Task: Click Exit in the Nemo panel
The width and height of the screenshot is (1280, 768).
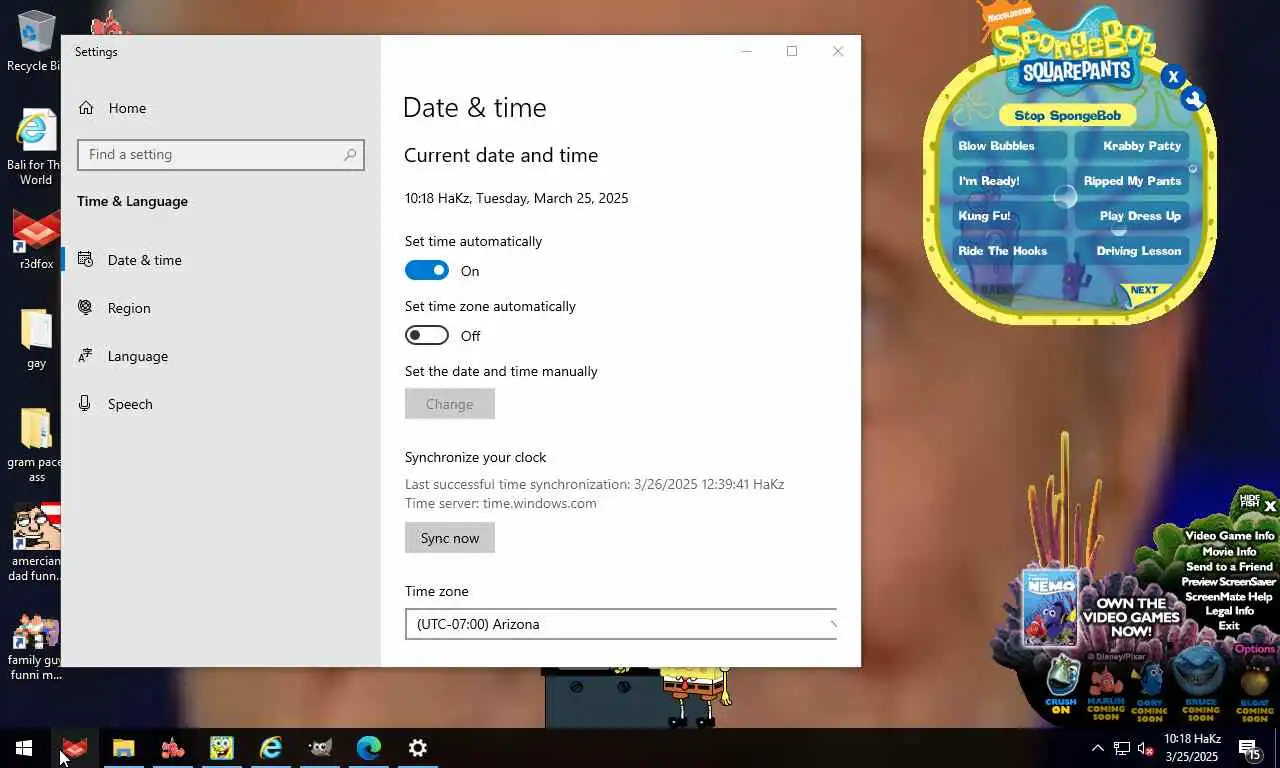Action: pyautogui.click(x=1229, y=626)
